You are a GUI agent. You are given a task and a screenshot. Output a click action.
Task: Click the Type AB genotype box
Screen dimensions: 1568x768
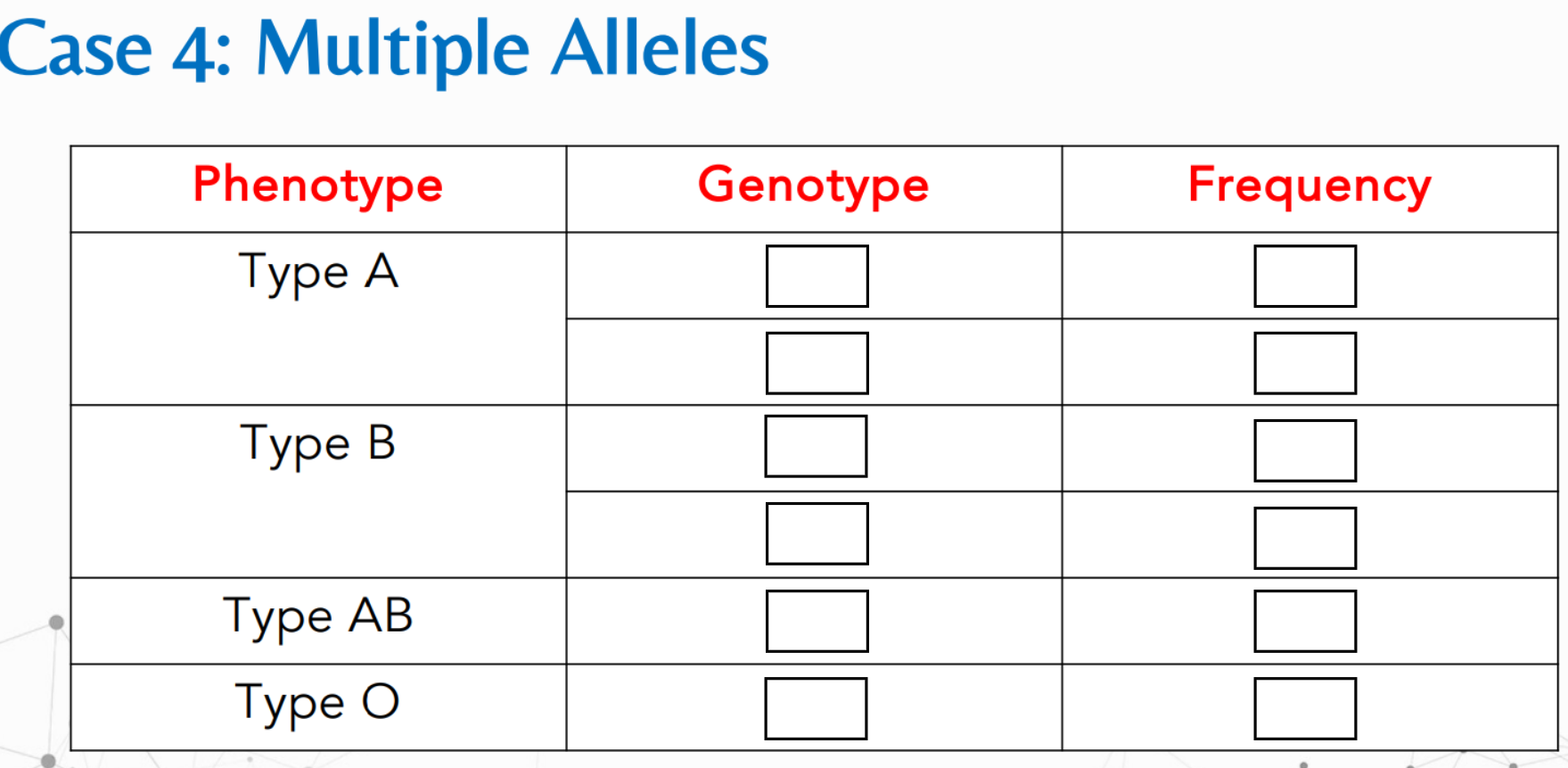click(x=817, y=621)
